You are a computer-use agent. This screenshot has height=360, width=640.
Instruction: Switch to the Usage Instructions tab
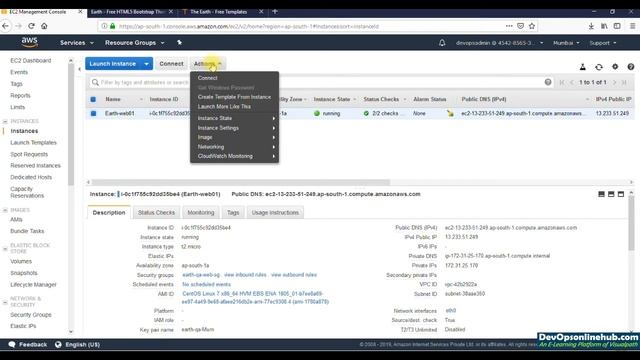tap(275, 213)
